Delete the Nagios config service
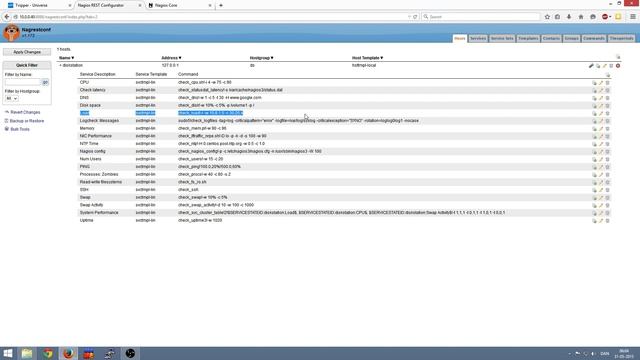Image resolution: width=640 pixels, height=360 pixels. 607,152
